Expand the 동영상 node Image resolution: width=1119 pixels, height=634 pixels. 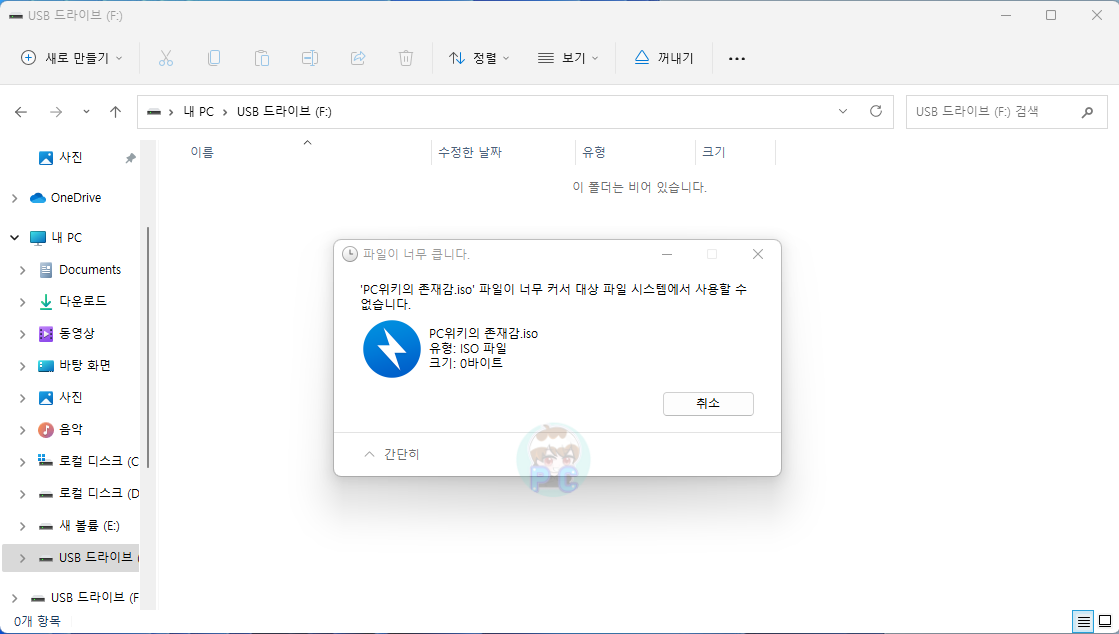click(x=23, y=334)
